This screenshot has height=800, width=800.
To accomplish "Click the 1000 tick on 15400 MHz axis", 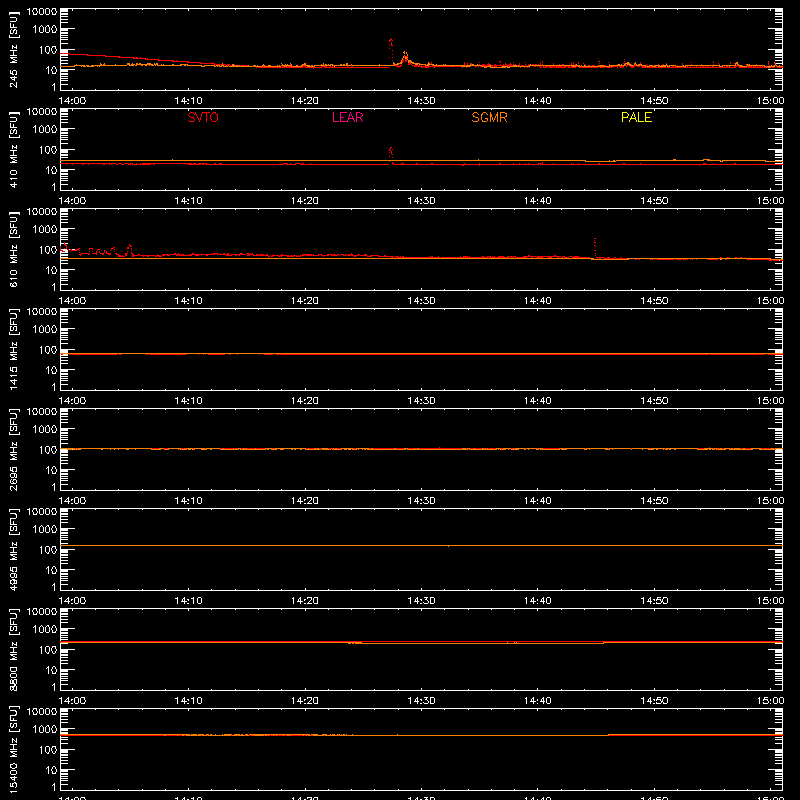I will (45, 730).
